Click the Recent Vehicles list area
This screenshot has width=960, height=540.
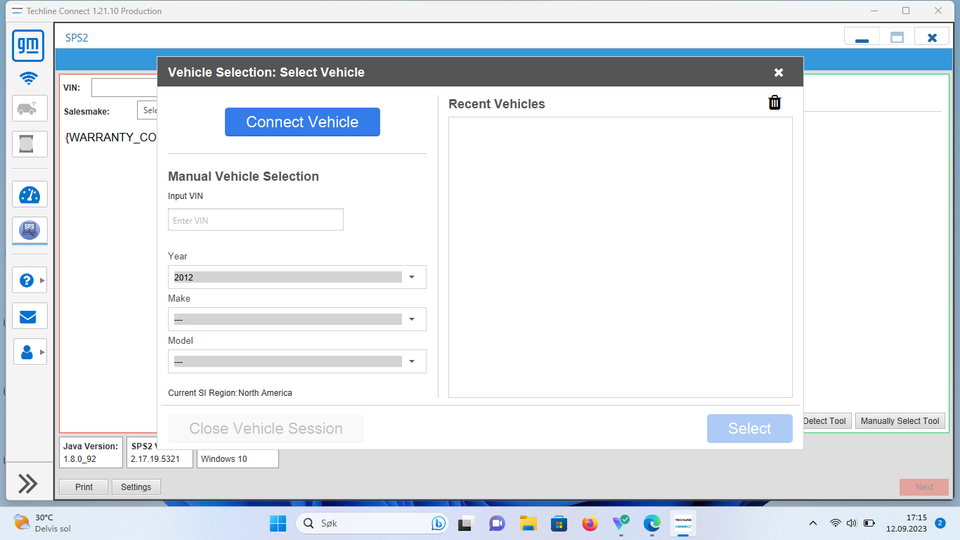click(620, 257)
